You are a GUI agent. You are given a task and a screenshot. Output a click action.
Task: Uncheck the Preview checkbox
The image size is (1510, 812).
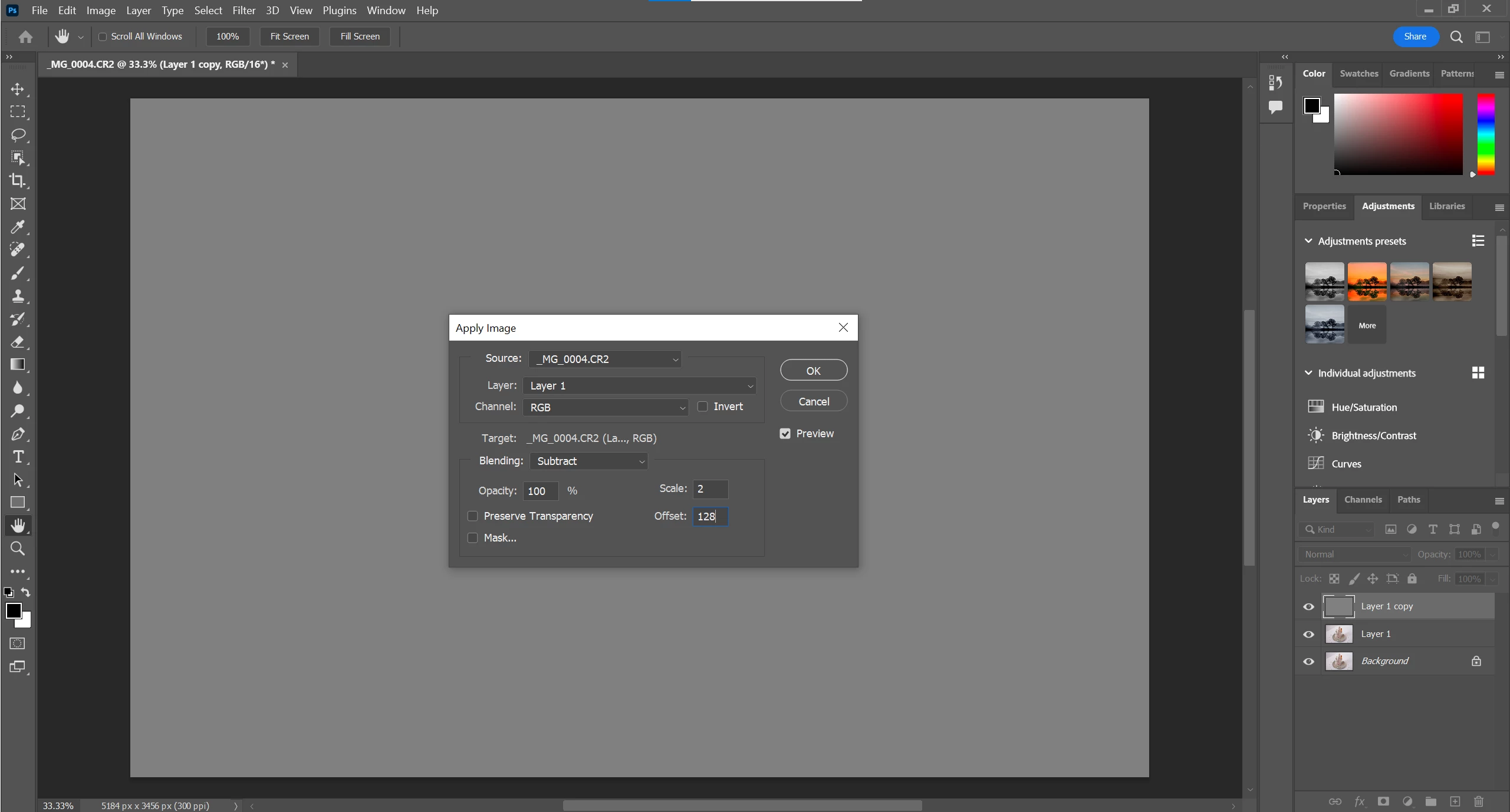click(x=785, y=434)
